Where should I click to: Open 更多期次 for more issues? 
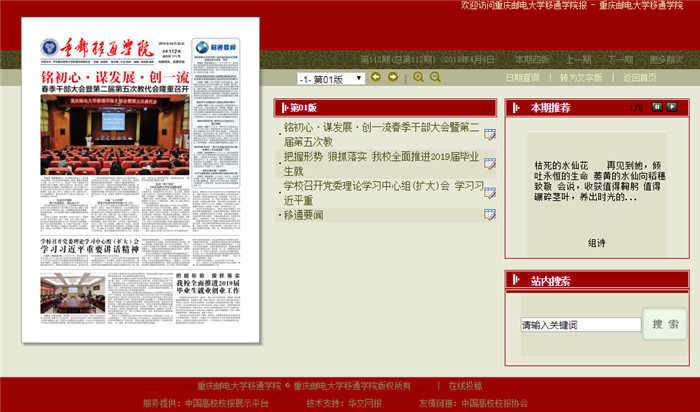pos(666,59)
